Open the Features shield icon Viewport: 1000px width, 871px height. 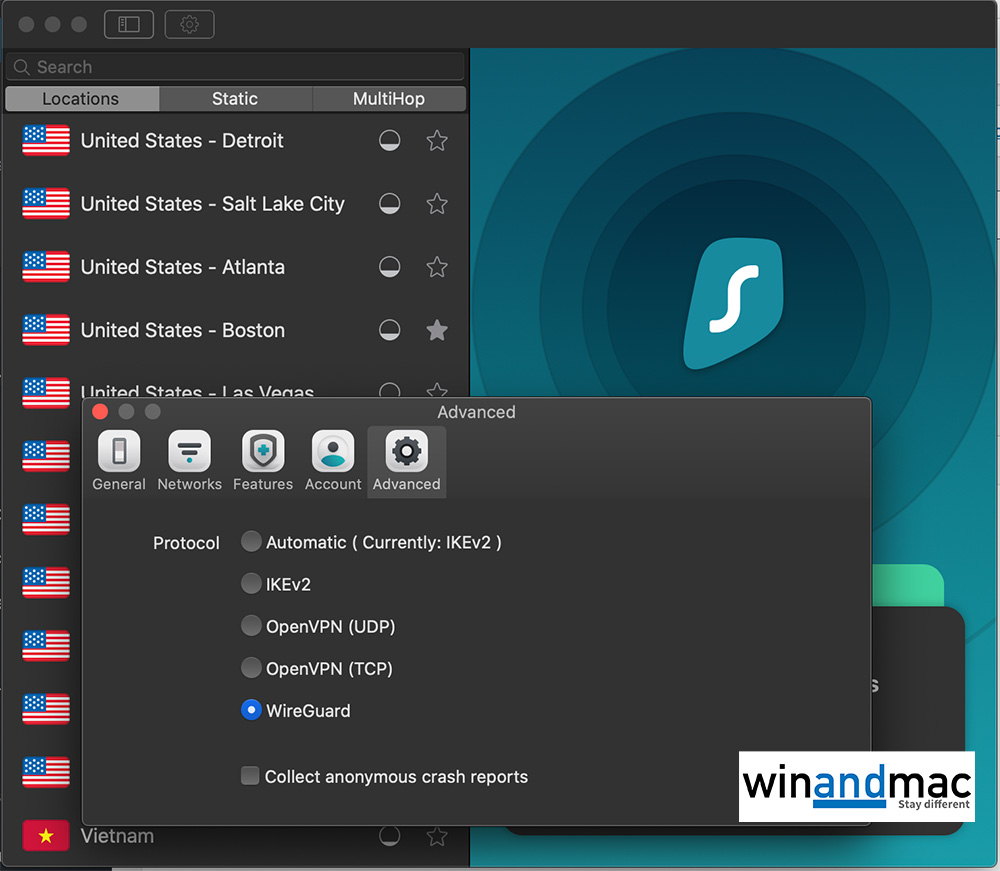[263, 452]
